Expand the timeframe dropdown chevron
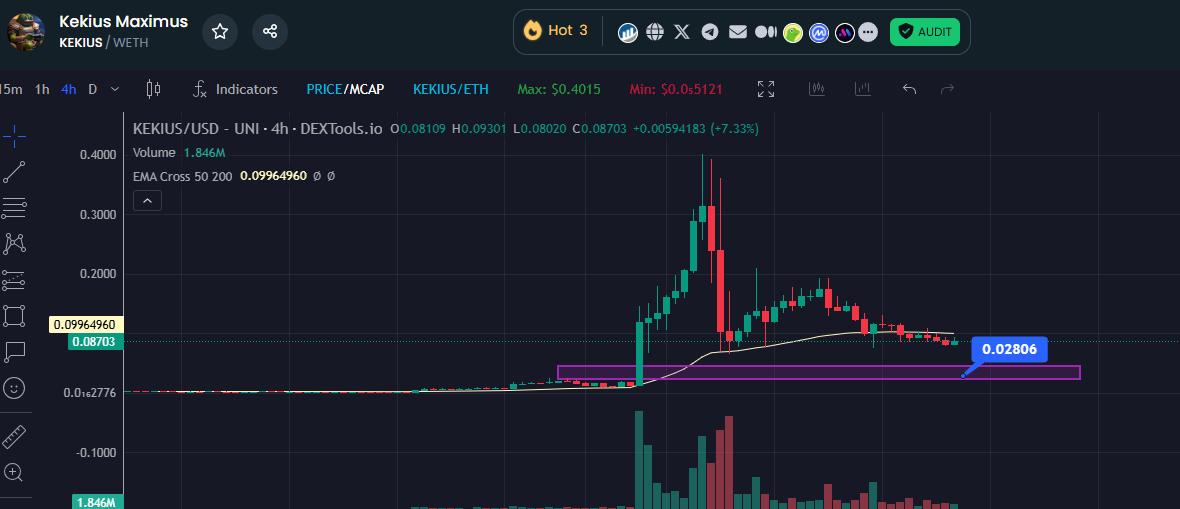Image resolution: width=1180 pixels, height=509 pixels. (x=114, y=89)
